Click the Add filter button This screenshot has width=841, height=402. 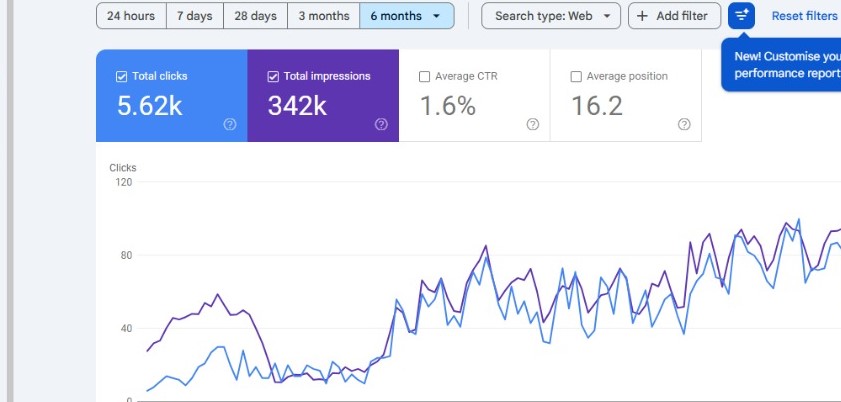(x=675, y=16)
